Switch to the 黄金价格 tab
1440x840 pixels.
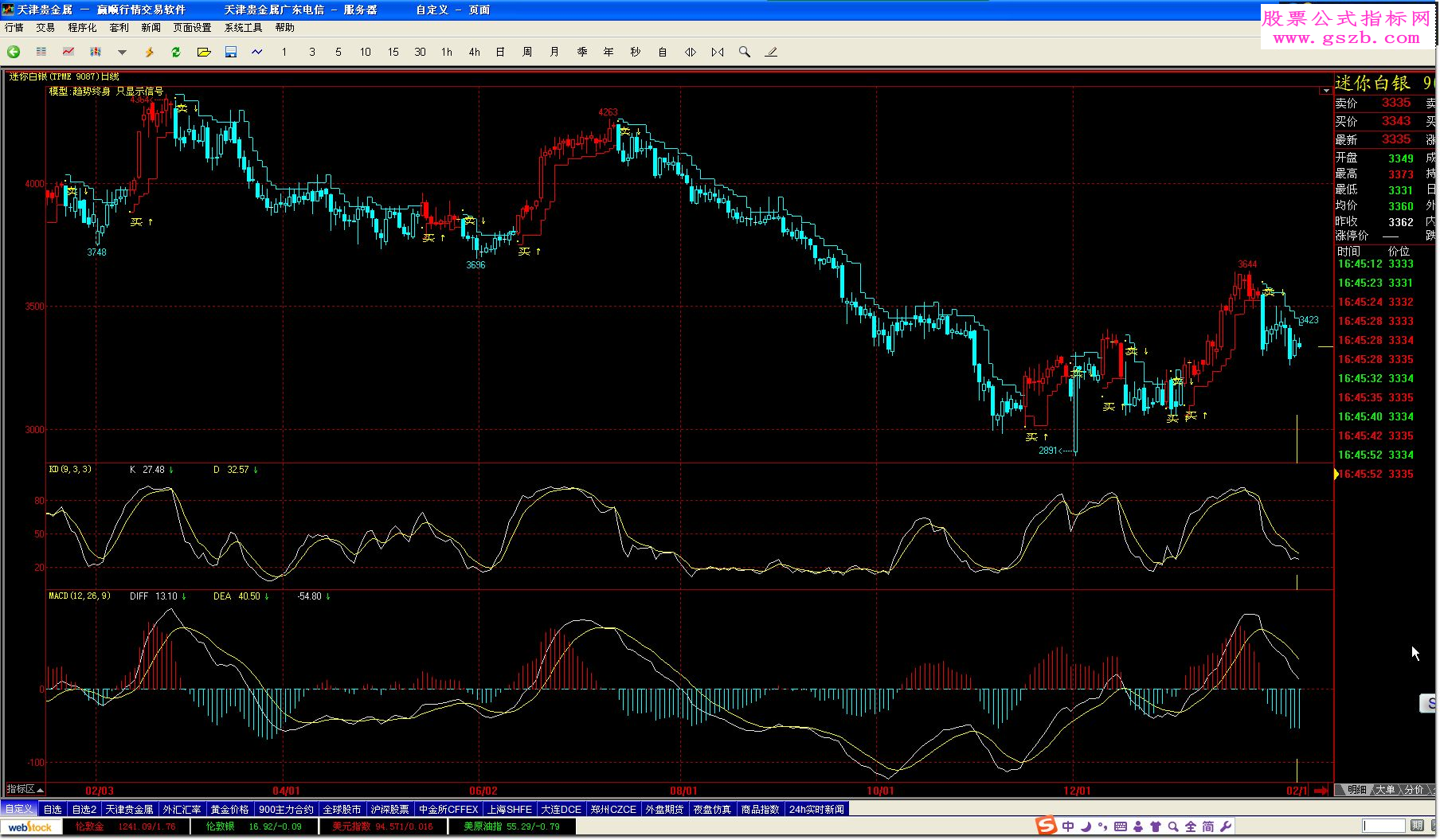229,809
